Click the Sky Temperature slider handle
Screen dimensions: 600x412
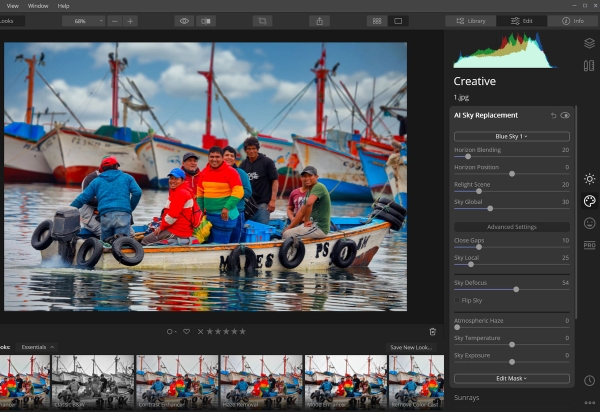pyautogui.click(x=512, y=345)
